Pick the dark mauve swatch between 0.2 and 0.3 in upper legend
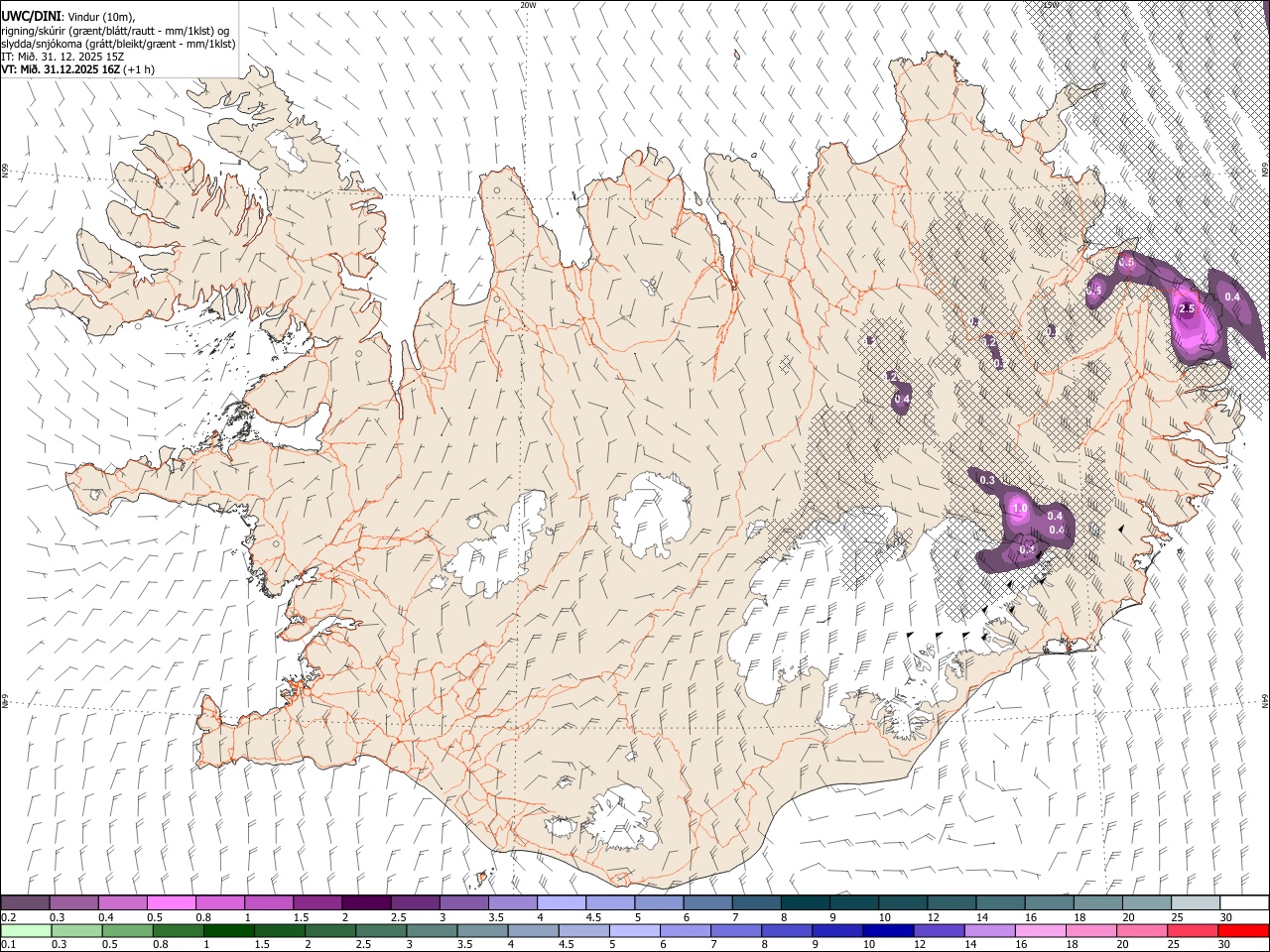This screenshot has width=1270, height=952. click(x=25, y=903)
